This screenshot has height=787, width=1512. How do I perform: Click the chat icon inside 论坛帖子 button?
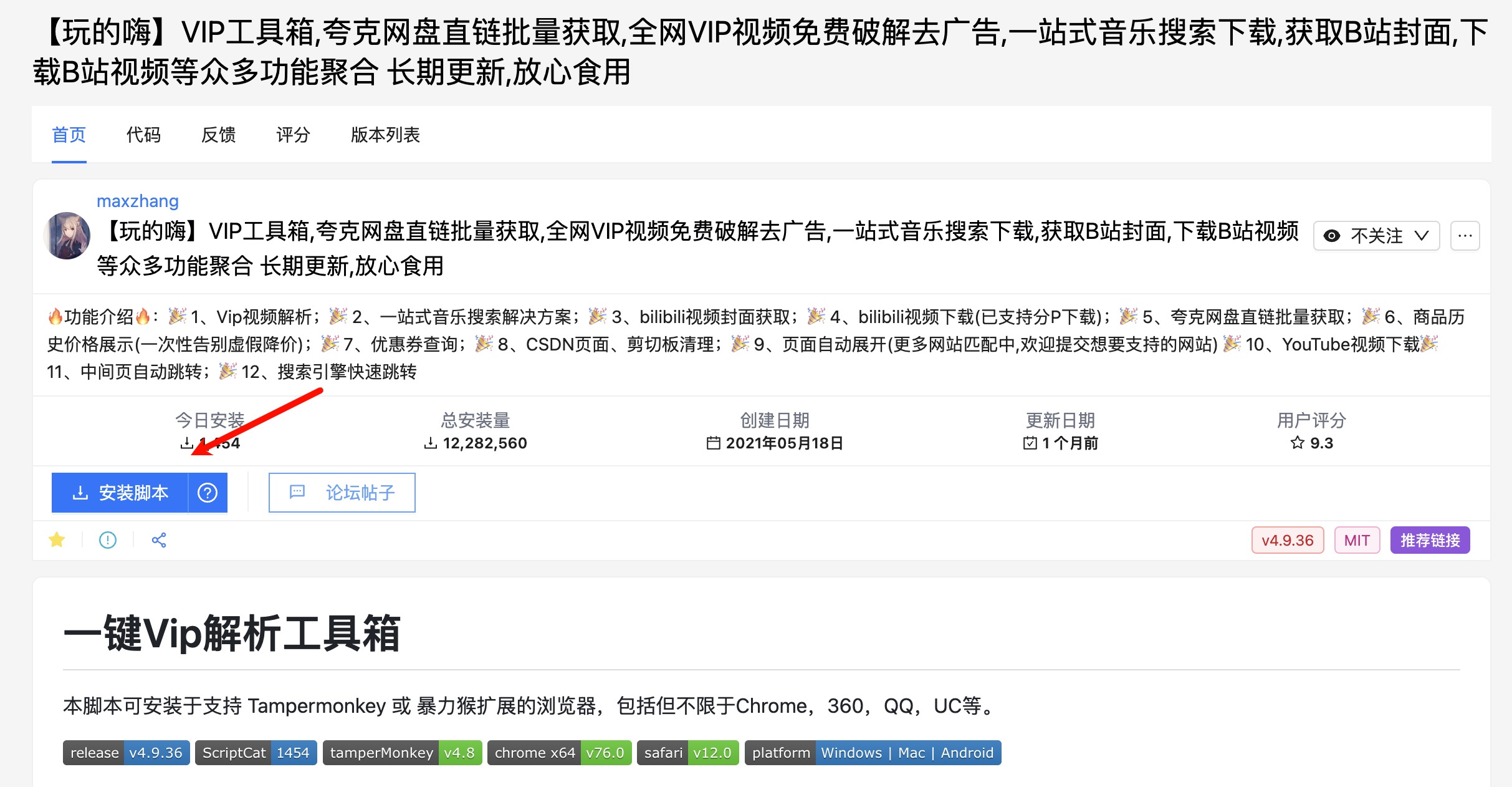pos(297,493)
